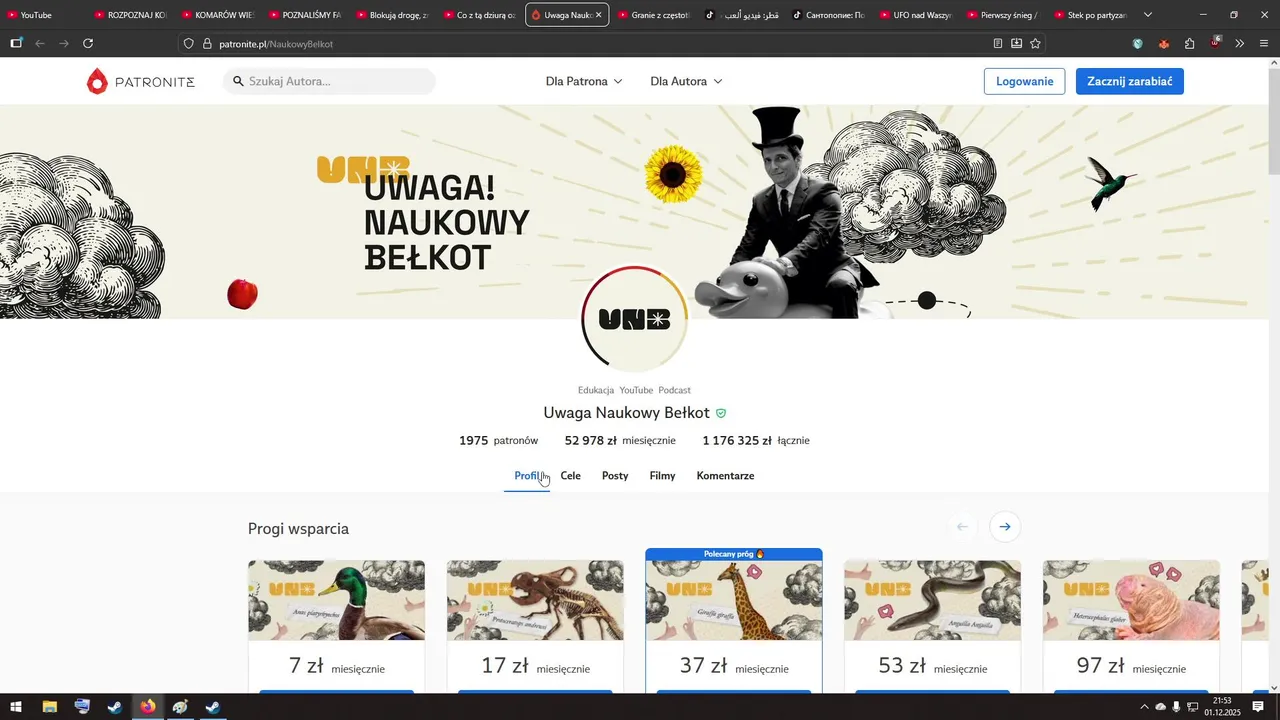Click the Podcast category link
The height and width of the screenshot is (720, 1280).
[675, 390]
